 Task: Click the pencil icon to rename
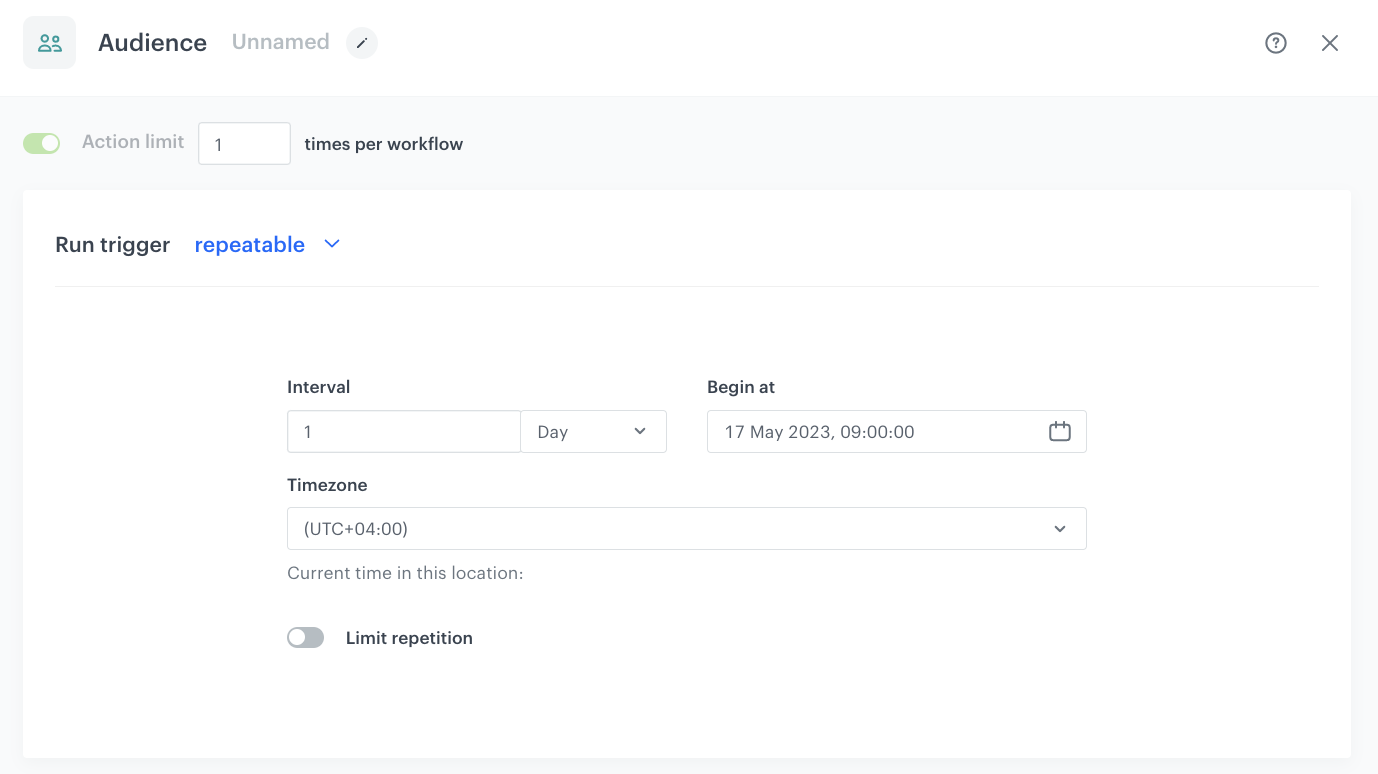coord(362,43)
